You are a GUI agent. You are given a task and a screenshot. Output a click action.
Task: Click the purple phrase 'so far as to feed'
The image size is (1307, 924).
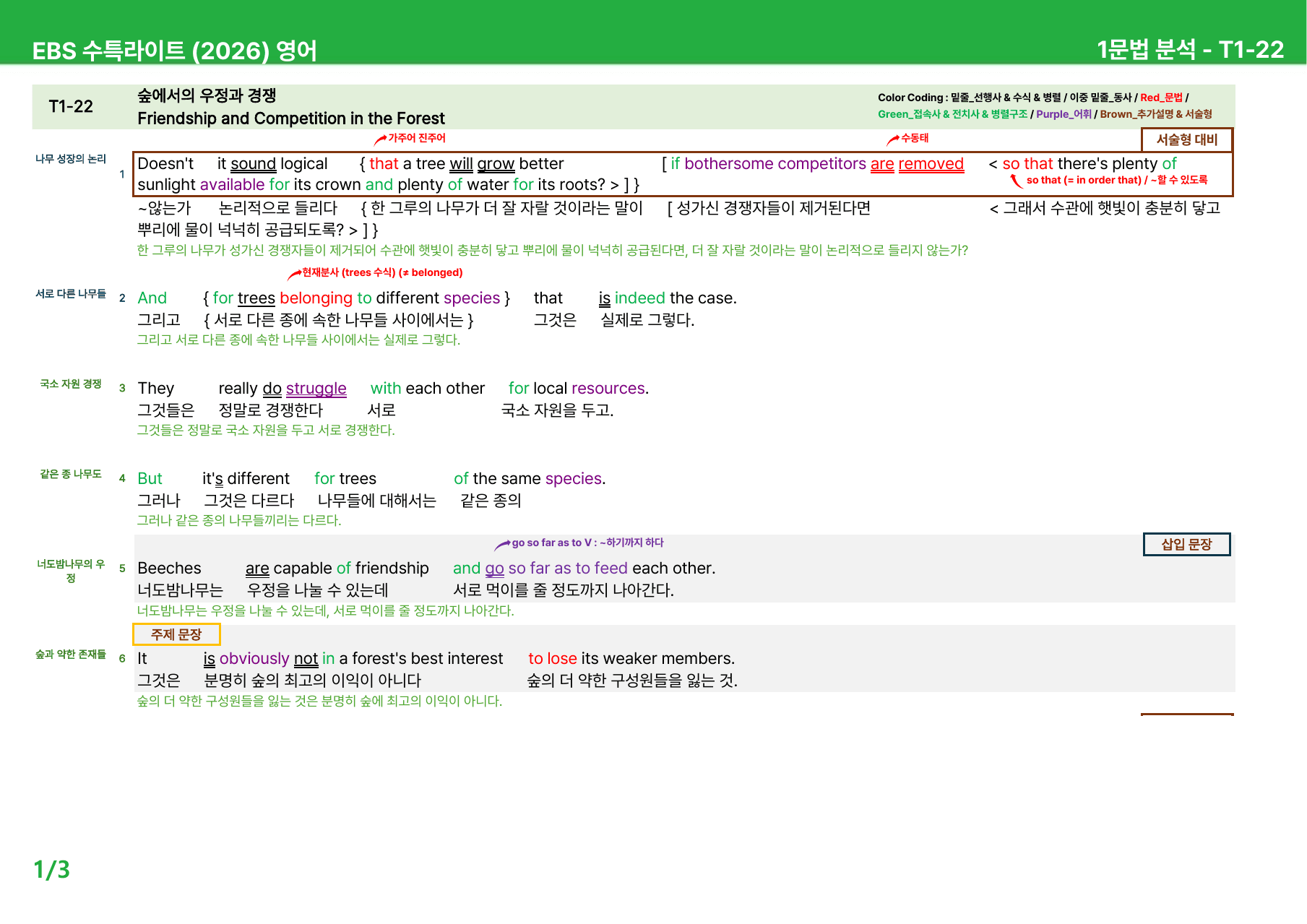(x=568, y=569)
